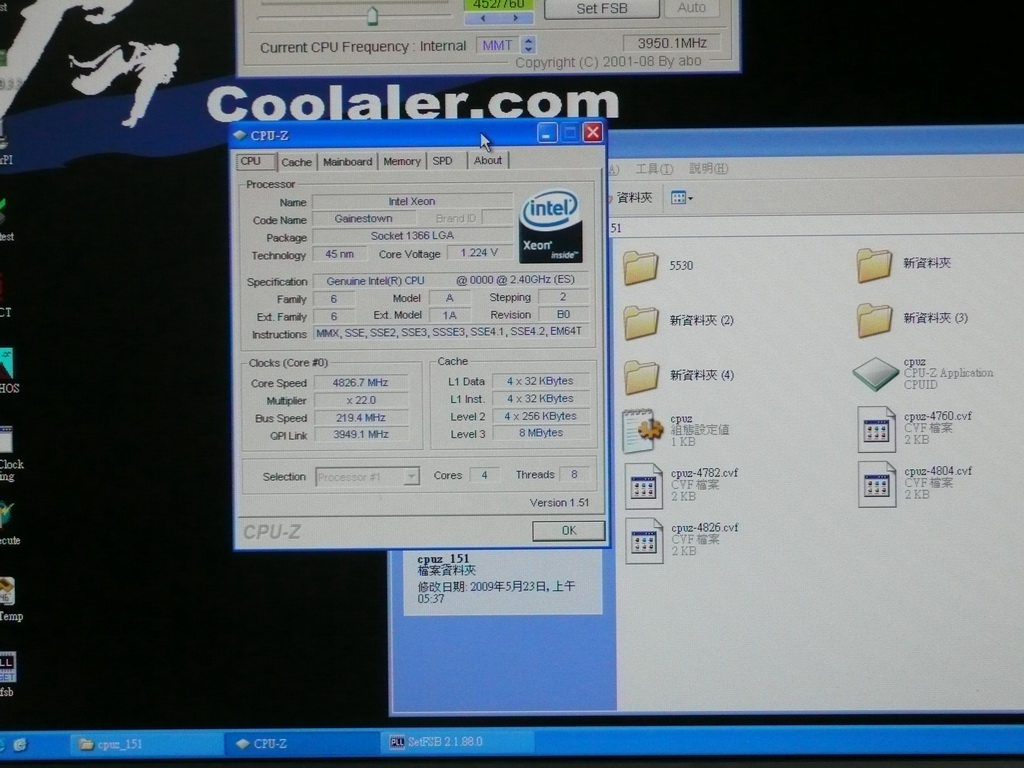Click the Code Name Gainestown field
The width and height of the screenshot is (1024, 768).
tap(363, 219)
